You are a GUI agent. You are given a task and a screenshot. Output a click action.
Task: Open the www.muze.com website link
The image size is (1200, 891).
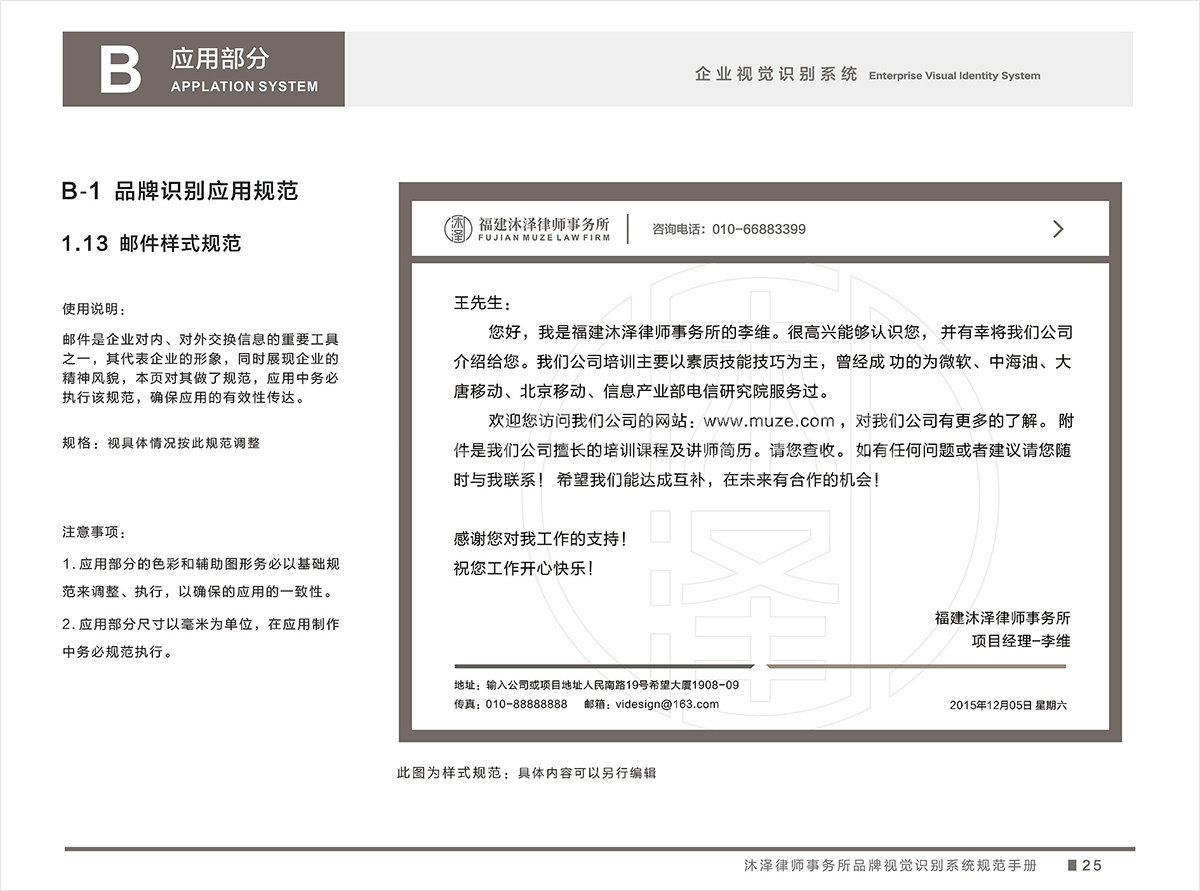770,421
